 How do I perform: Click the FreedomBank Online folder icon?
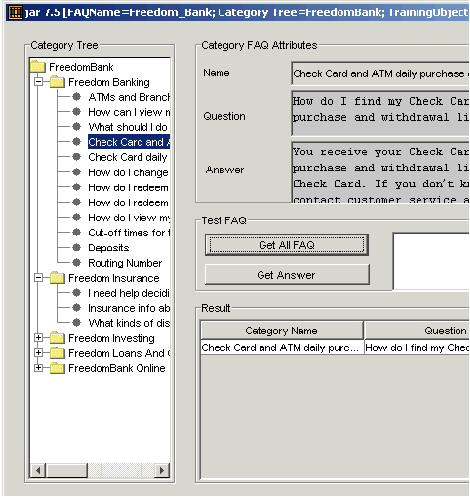[57, 368]
